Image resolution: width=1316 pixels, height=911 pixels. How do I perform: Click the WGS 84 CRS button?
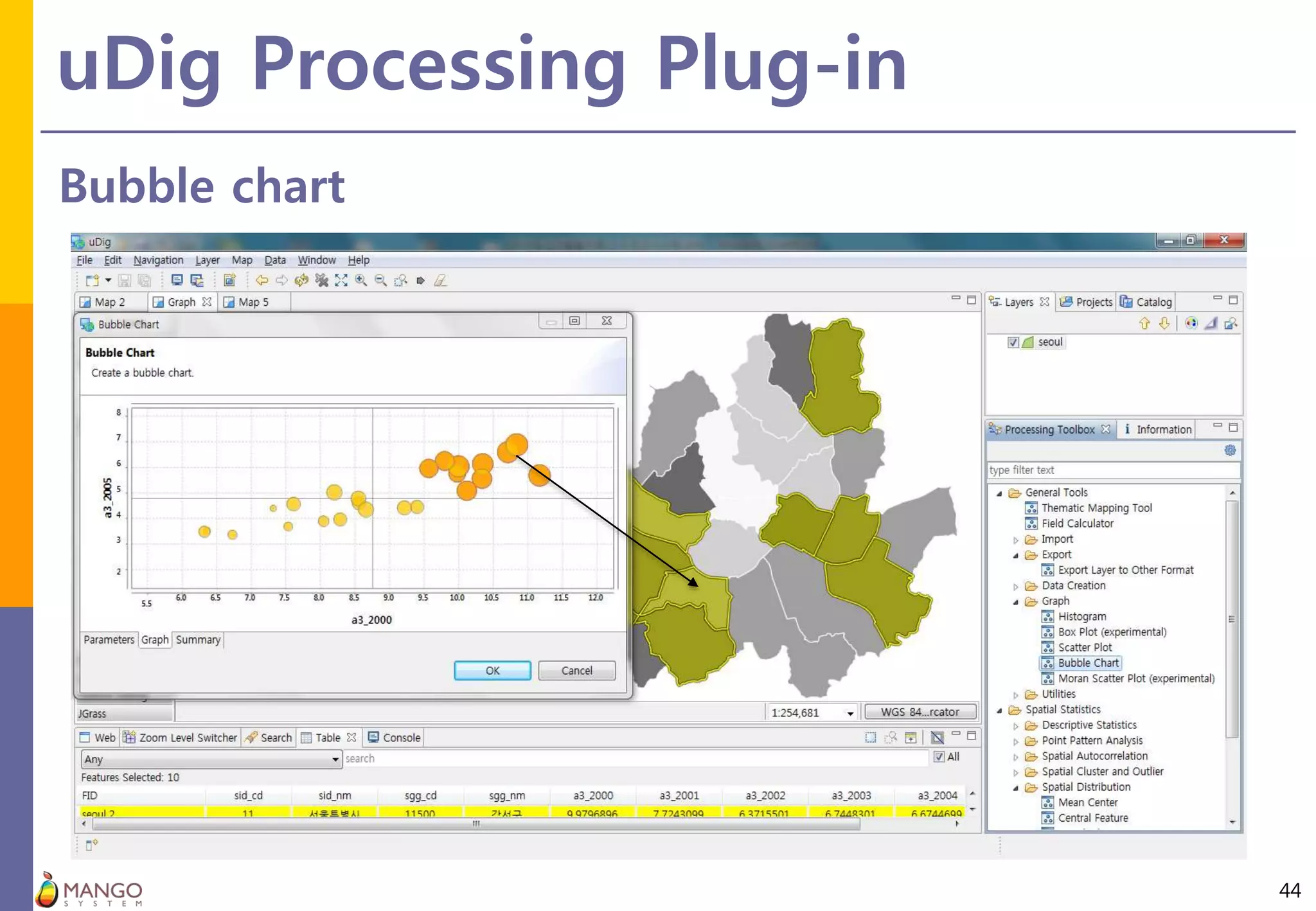click(x=920, y=712)
